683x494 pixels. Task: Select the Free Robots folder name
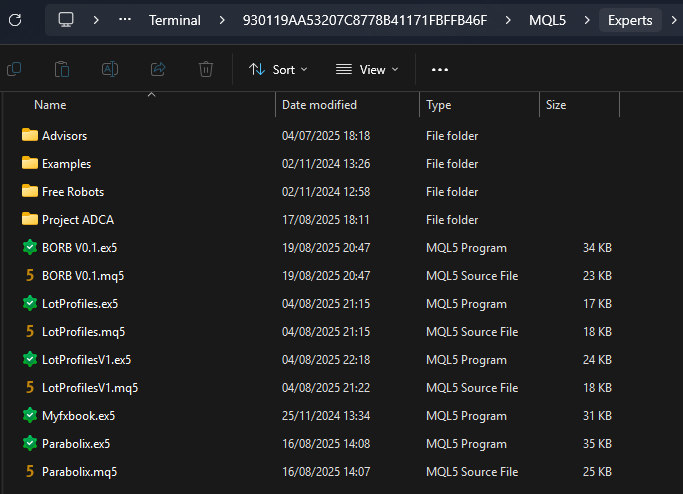click(x=73, y=192)
